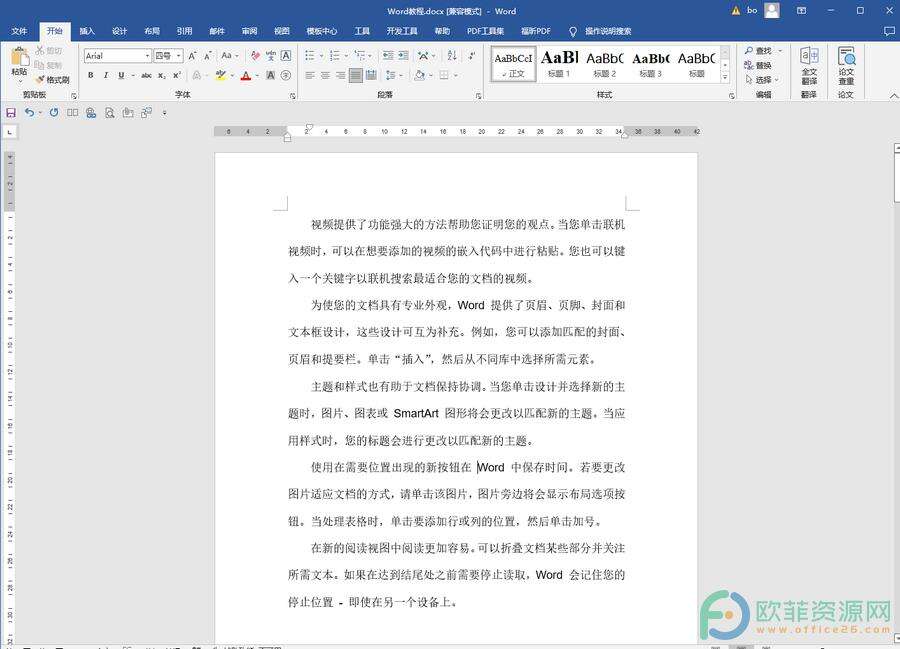Sort text with the A-Z sort icon
The image size is (900, 649).
452,56
